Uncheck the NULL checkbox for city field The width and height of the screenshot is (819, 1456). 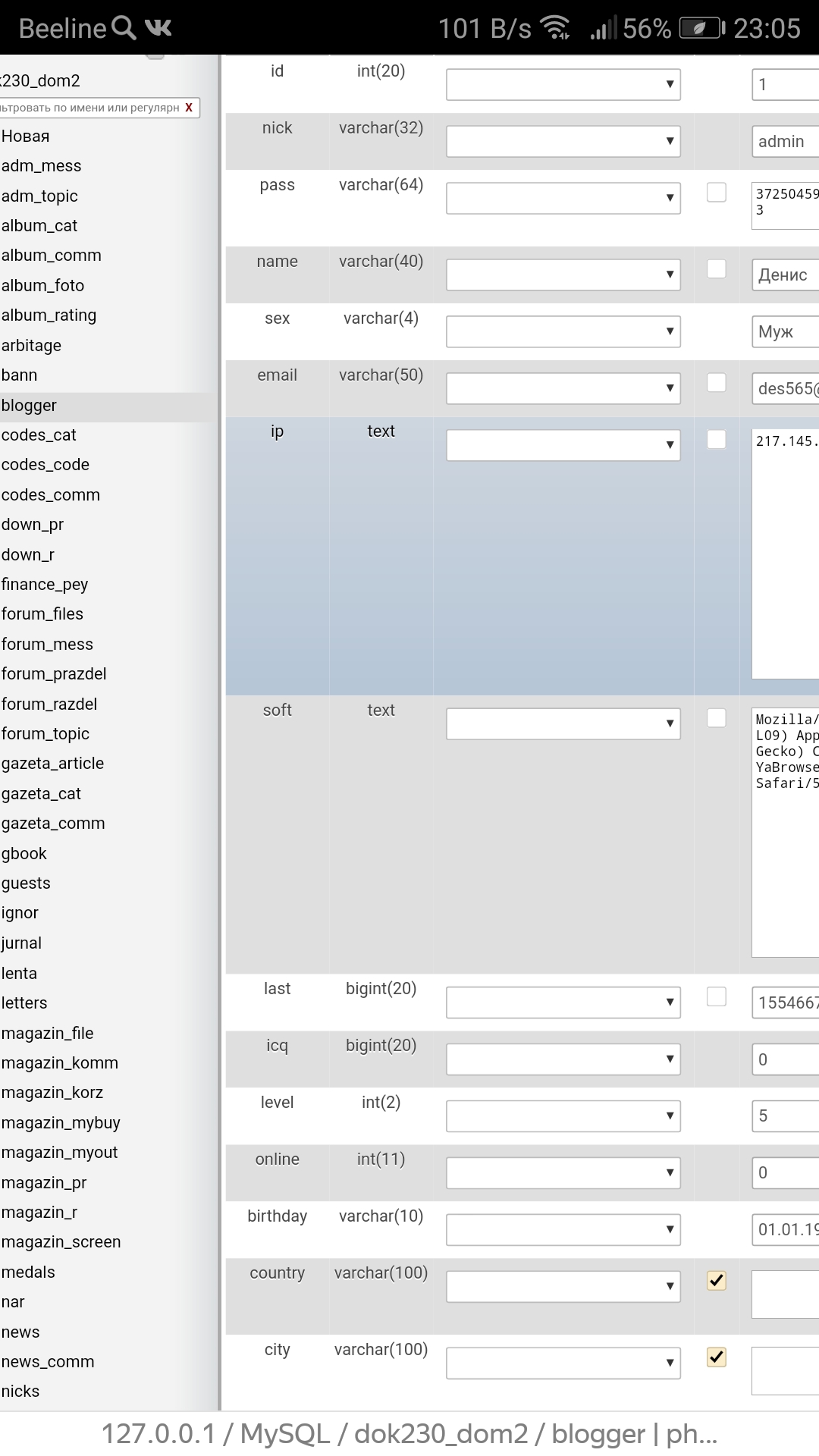pyautogui.click(x=716, y=1357)
